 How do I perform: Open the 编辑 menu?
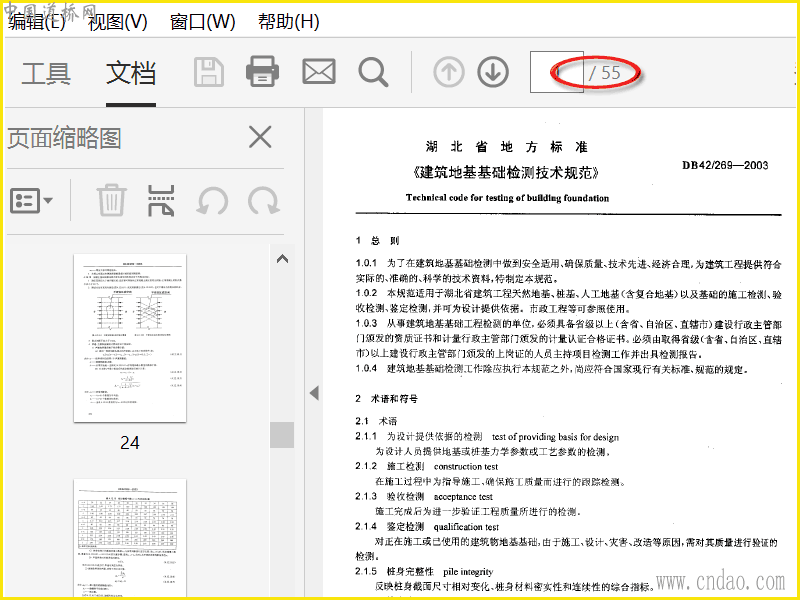37,22
